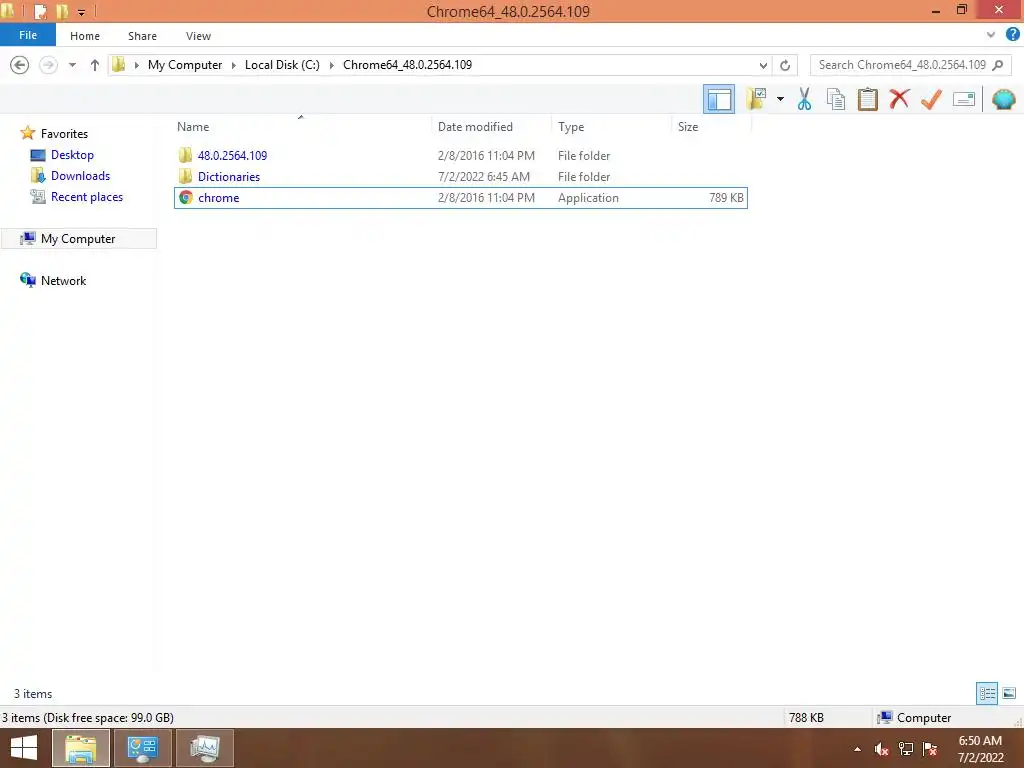Select the chrome application file
Image resolution: width=1024 pixels, height=768 pixels.
tap(460, 198)
